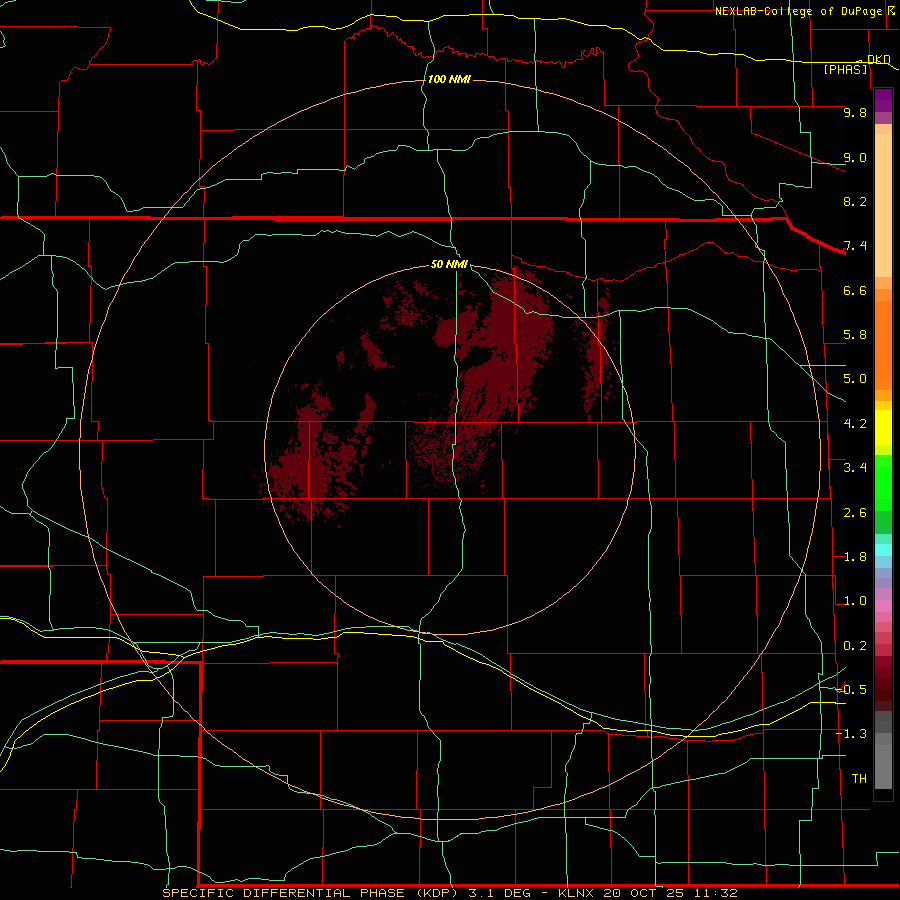Click the -1.3 scale label

click(851, 734)
